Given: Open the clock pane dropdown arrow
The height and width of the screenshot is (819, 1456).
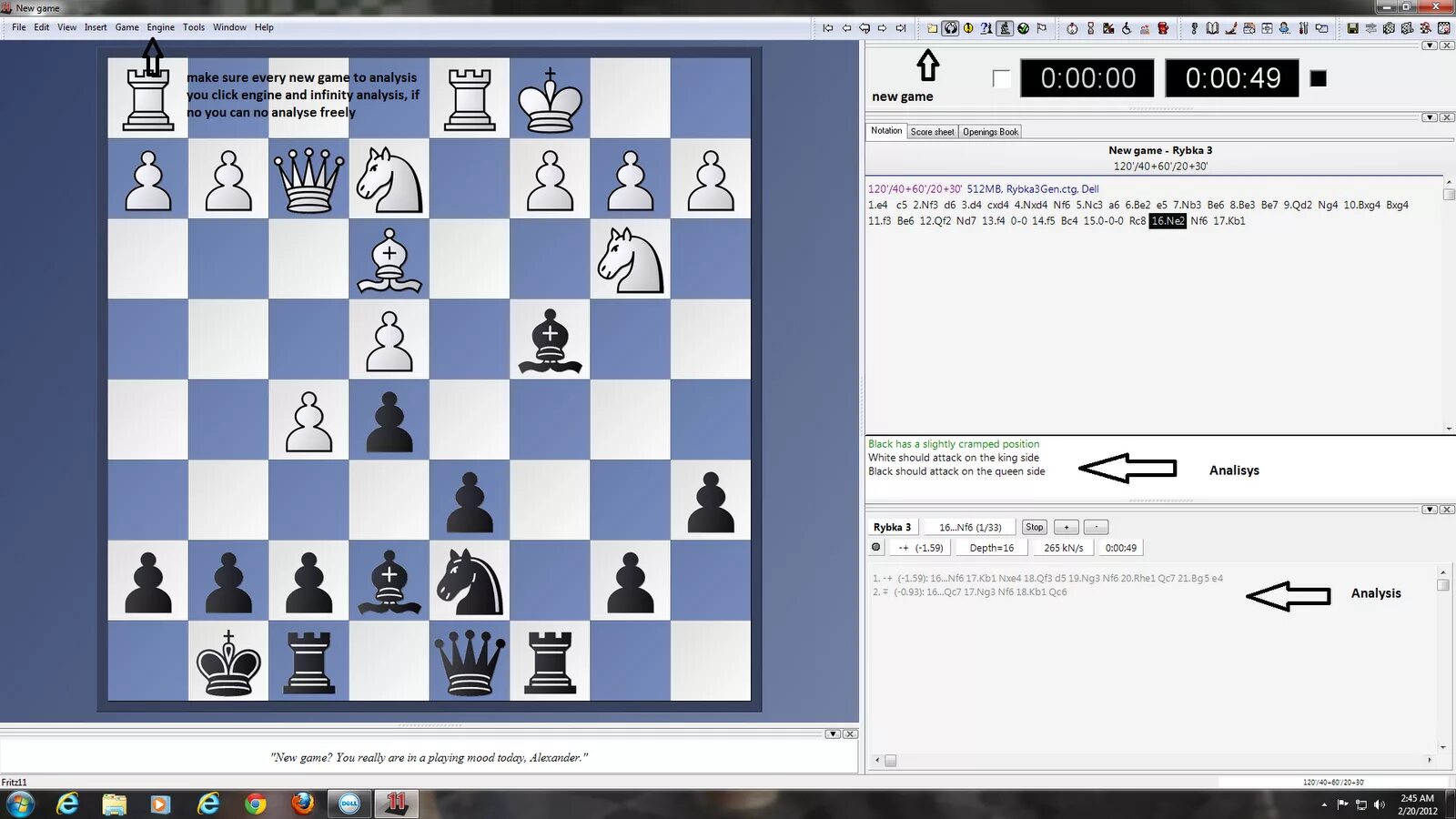Looking at the screenshot, I should coord(1430,45).
